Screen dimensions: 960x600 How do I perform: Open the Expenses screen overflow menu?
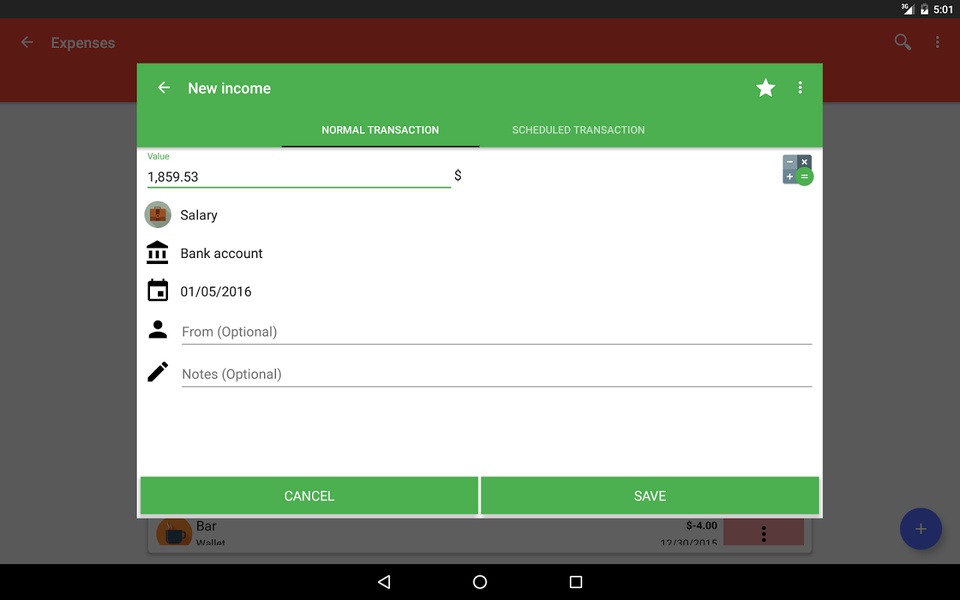tap(937, 42)
